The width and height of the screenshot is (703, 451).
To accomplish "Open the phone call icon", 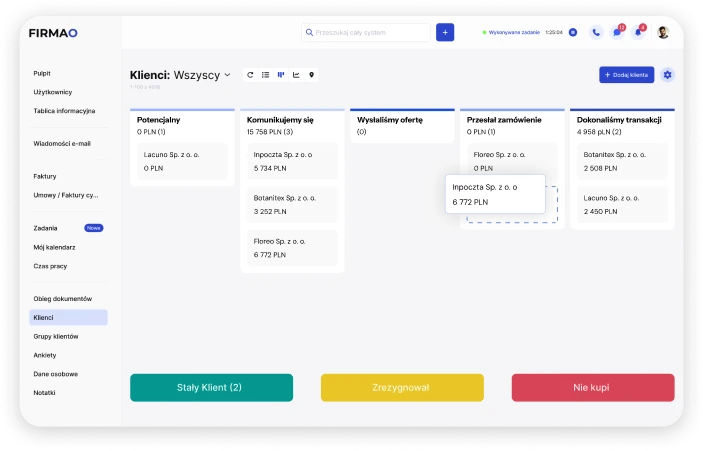I will point(596,32).
